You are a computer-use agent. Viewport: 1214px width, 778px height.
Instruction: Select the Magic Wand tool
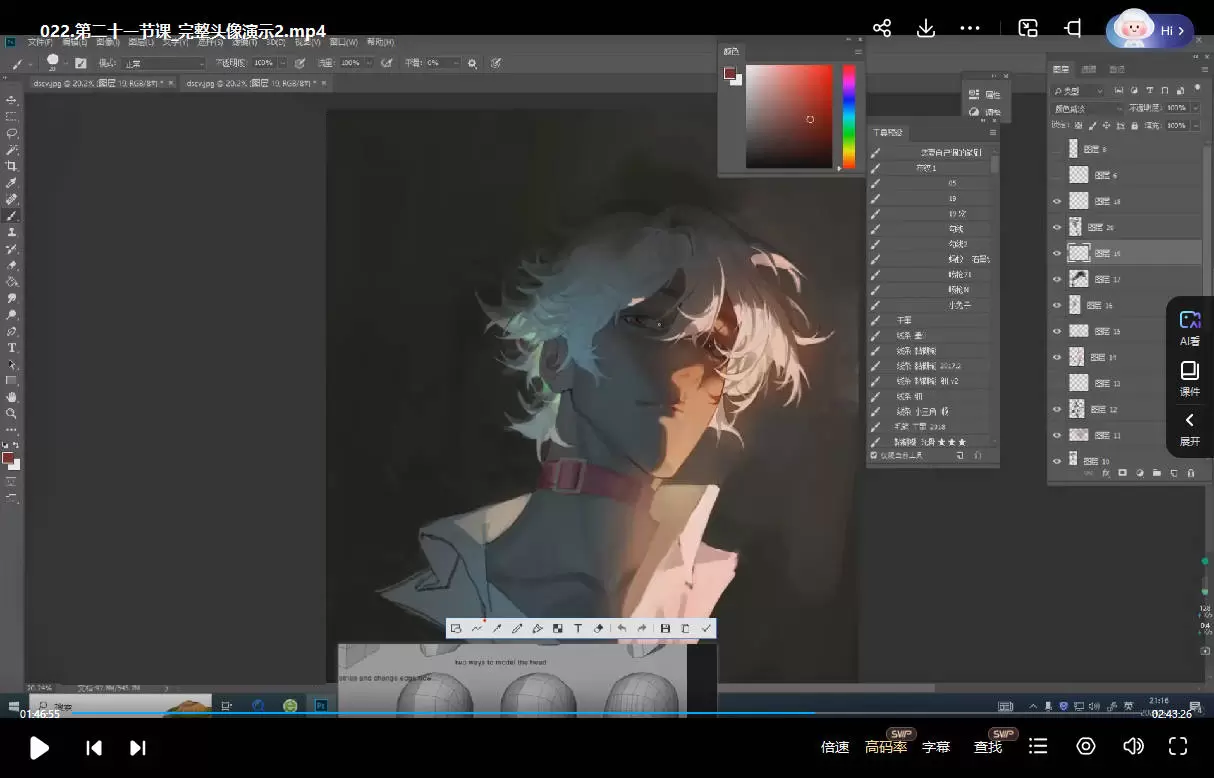point(12,149)
